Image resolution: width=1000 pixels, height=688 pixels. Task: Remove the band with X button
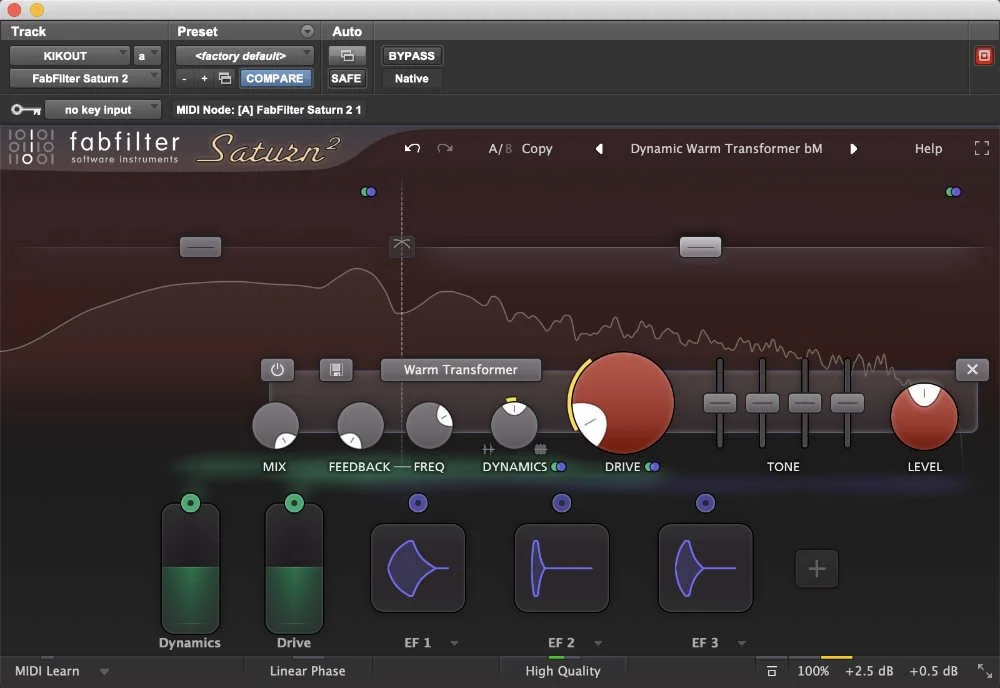(972, 369)
